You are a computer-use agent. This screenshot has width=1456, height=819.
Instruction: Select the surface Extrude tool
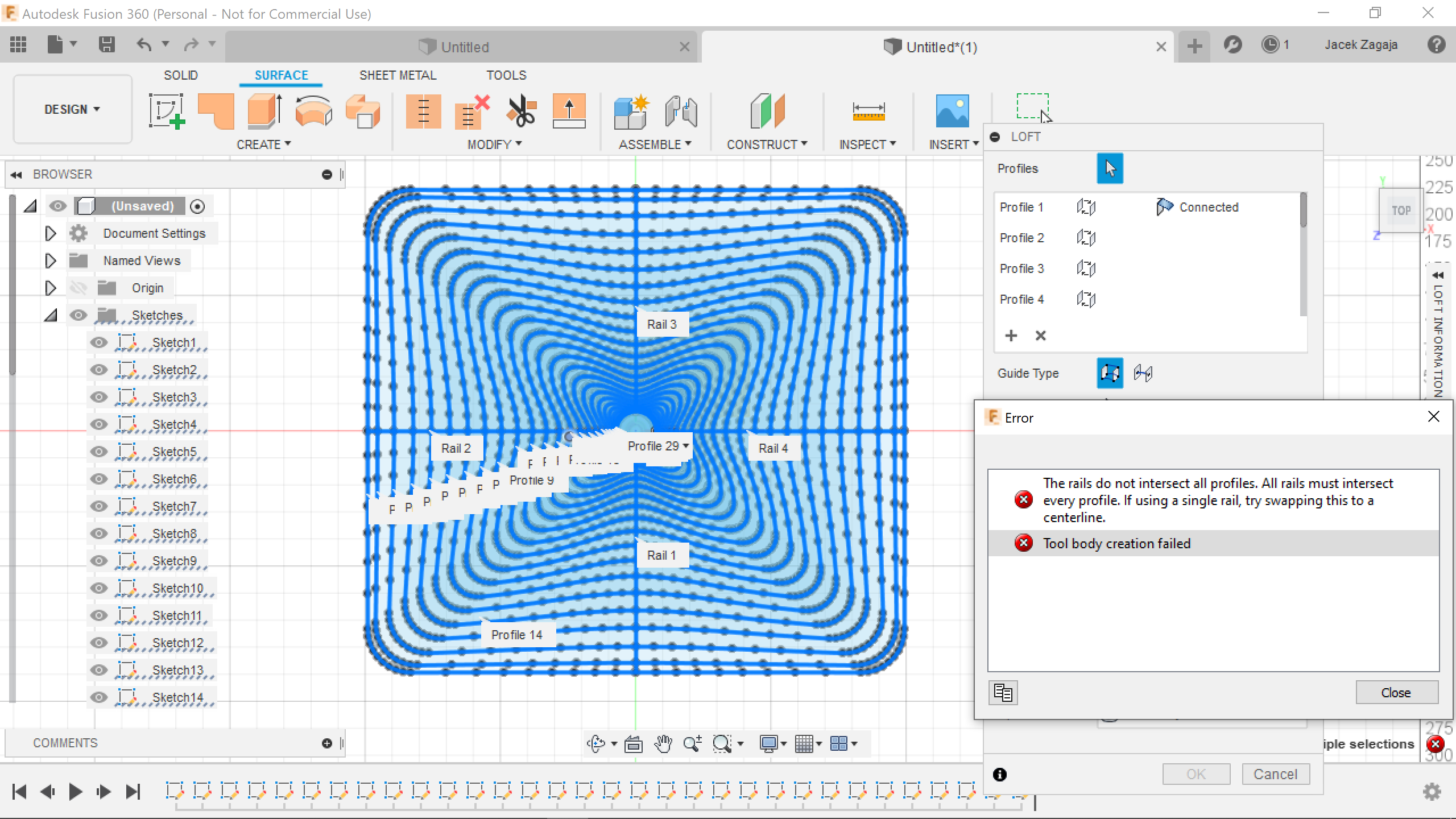pyautogui.click(x=265, y=111)
